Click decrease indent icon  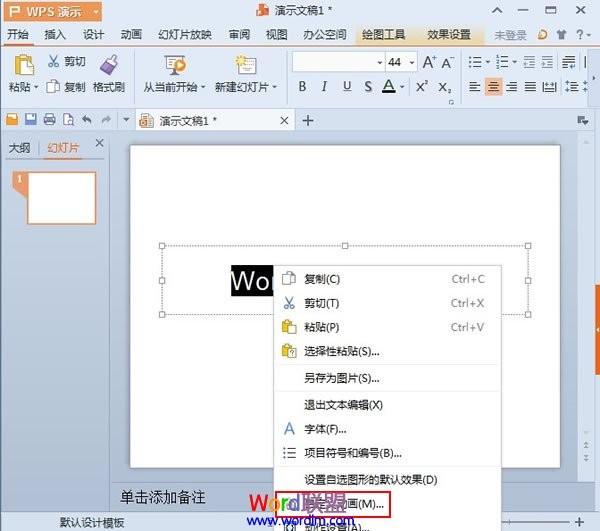point(529,62)
